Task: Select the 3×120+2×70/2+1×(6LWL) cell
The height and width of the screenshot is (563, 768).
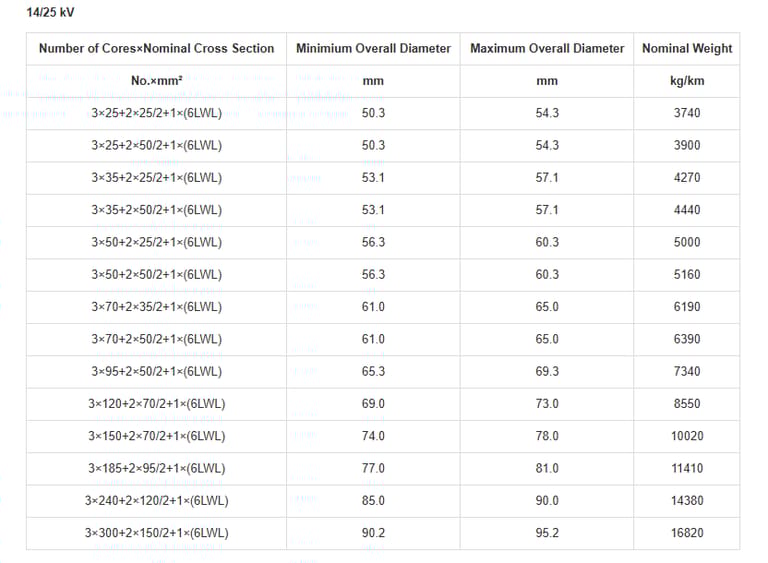Action: point(156,404)
